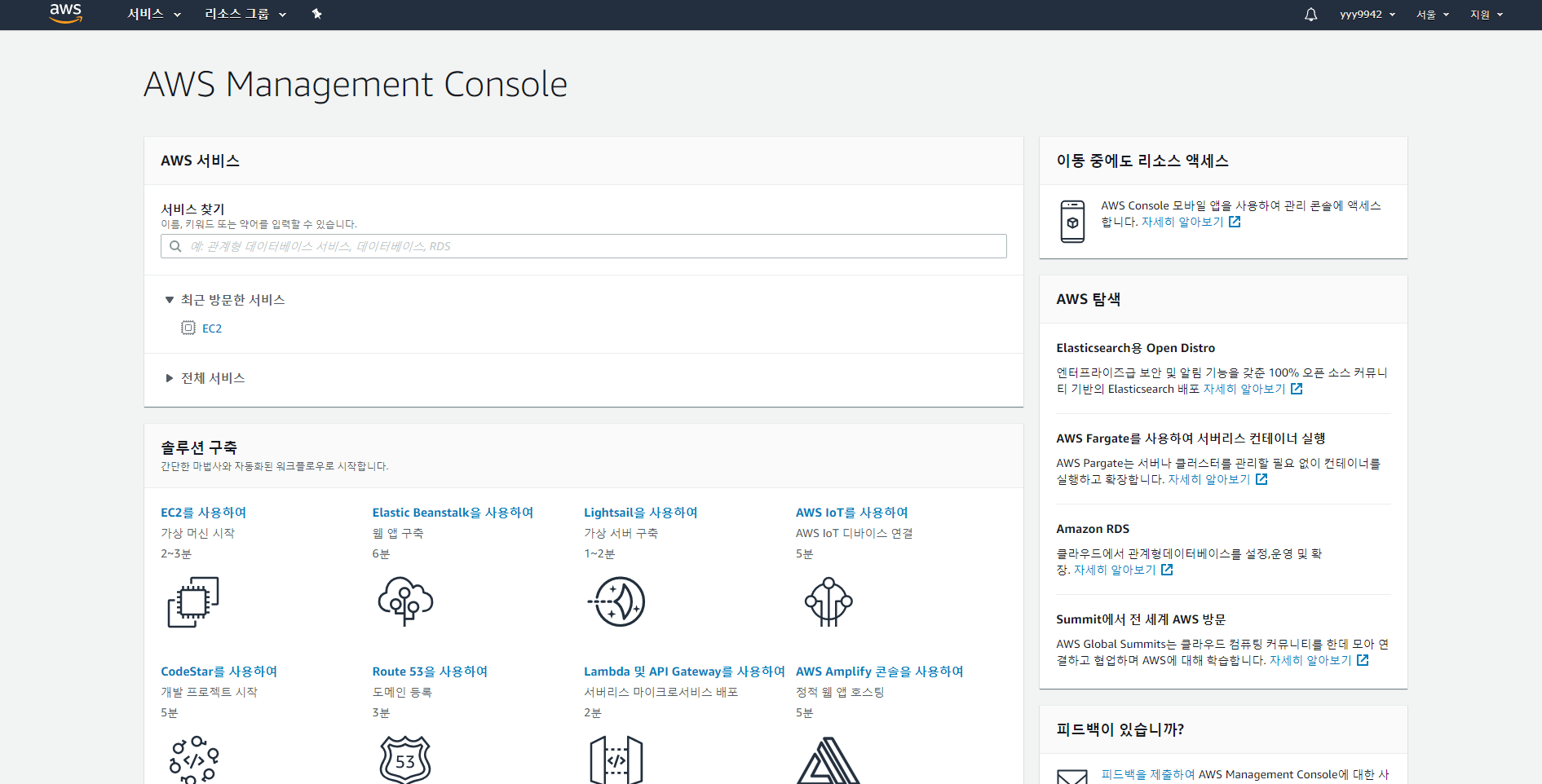The height and width of the screenshot is (784, 1542).
Task: Open Lightsail을 사용하여 link
Action: coord(640,513)
